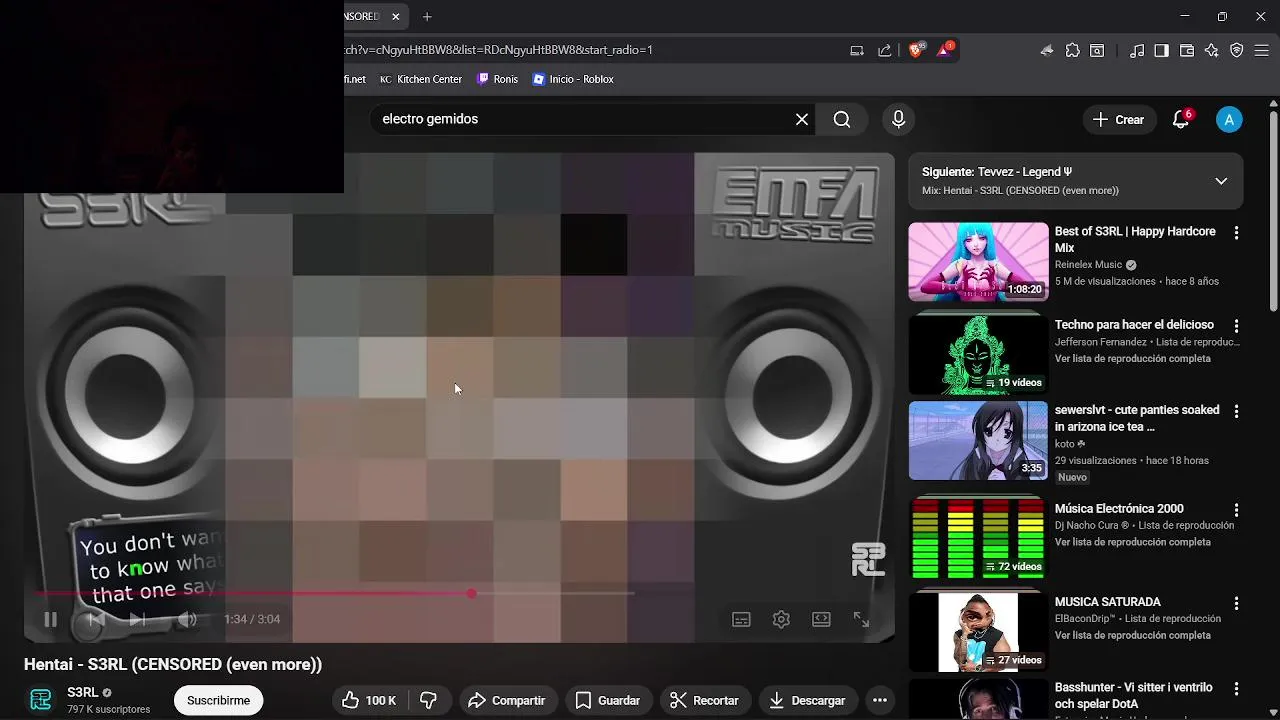Open Leo AI sparkle icon
Screen dimensions: 1280x720
[x=1212, y=50]
